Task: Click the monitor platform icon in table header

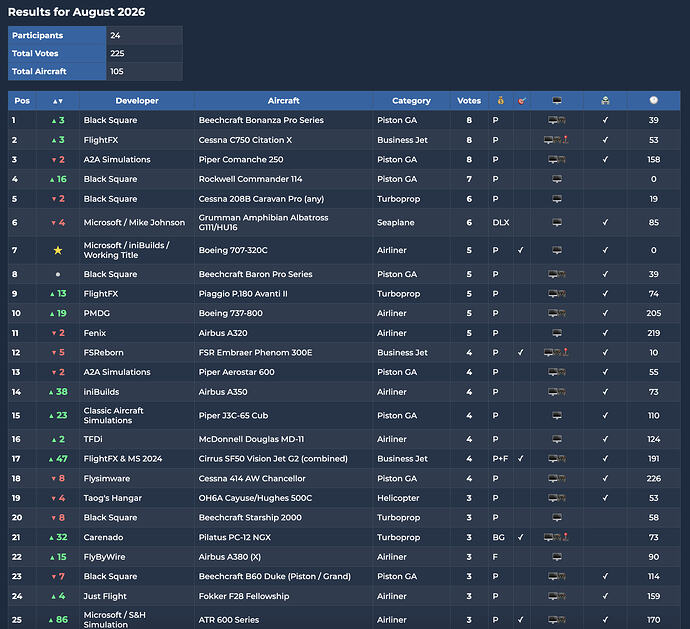Action: tap(557, 100)
